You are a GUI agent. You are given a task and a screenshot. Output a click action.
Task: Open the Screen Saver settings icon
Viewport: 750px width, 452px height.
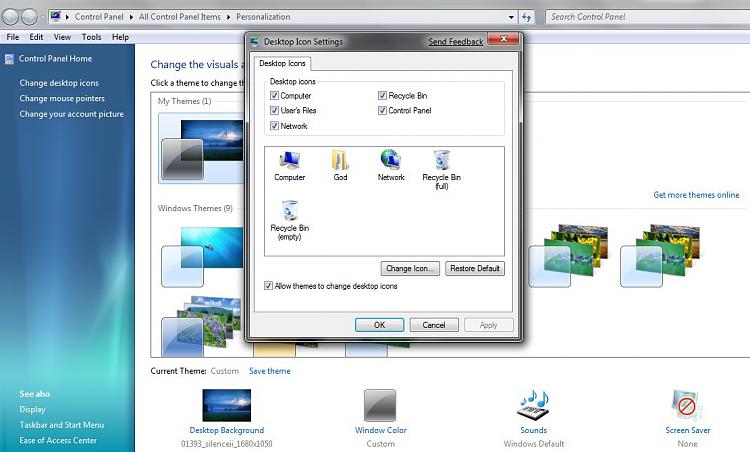click(x=687, y=405)
